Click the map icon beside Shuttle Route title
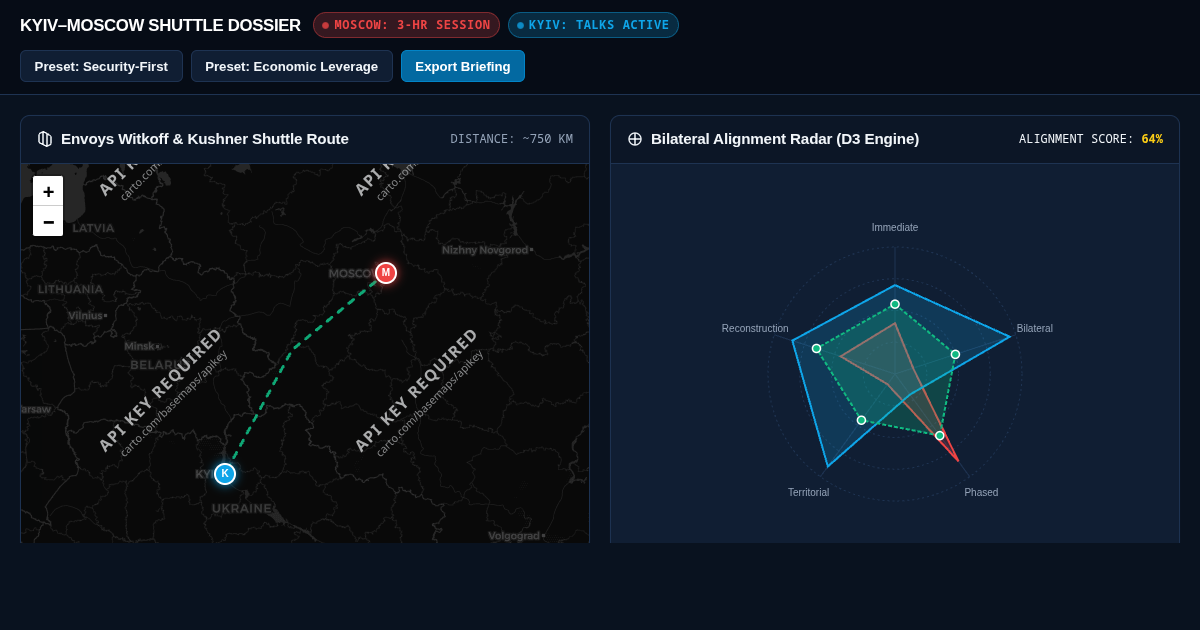Screen dimensions: 1200x630 pos(45,139)
